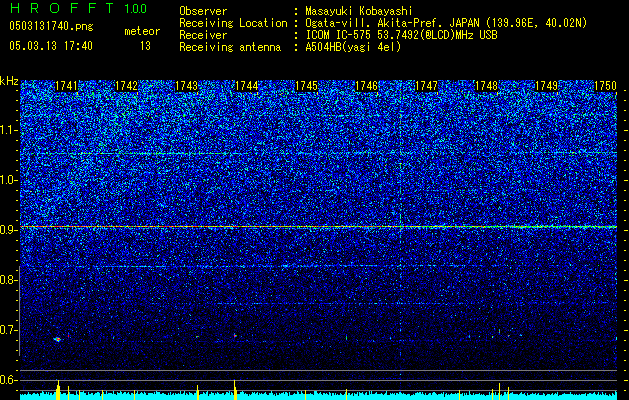This screenshot has width=629, height=400.
Task: Click the Receiver field label
Action: (203, 35)
